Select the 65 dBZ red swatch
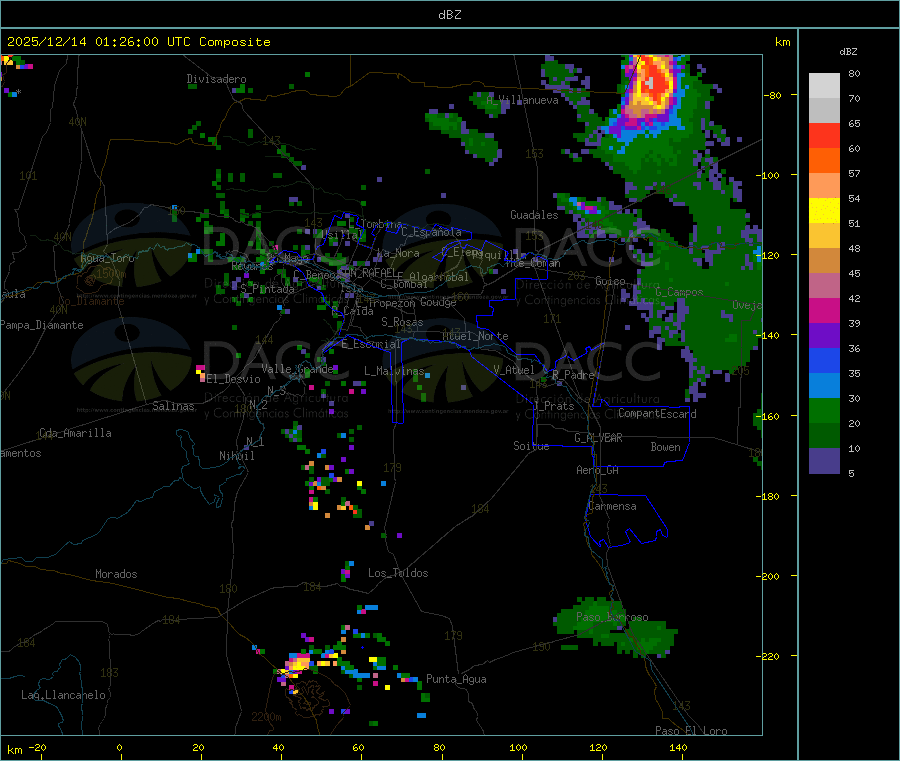 (824, 135)
